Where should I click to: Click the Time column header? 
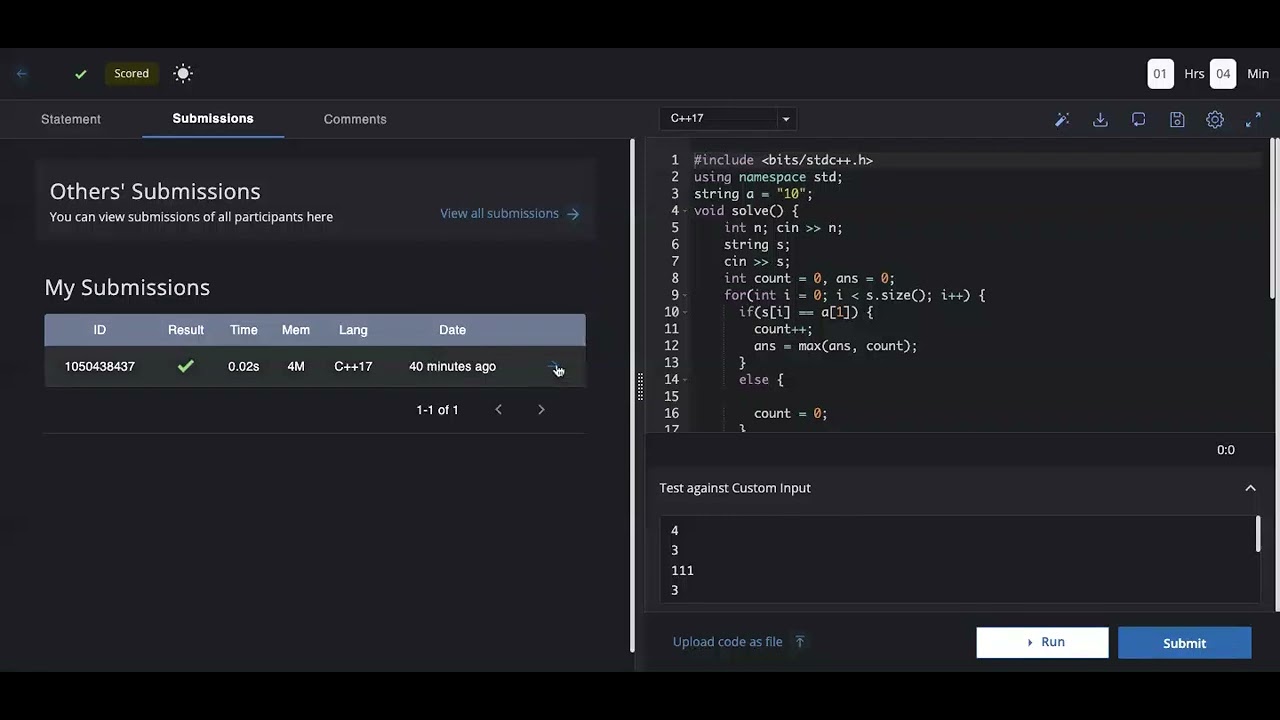click(244, 330)
